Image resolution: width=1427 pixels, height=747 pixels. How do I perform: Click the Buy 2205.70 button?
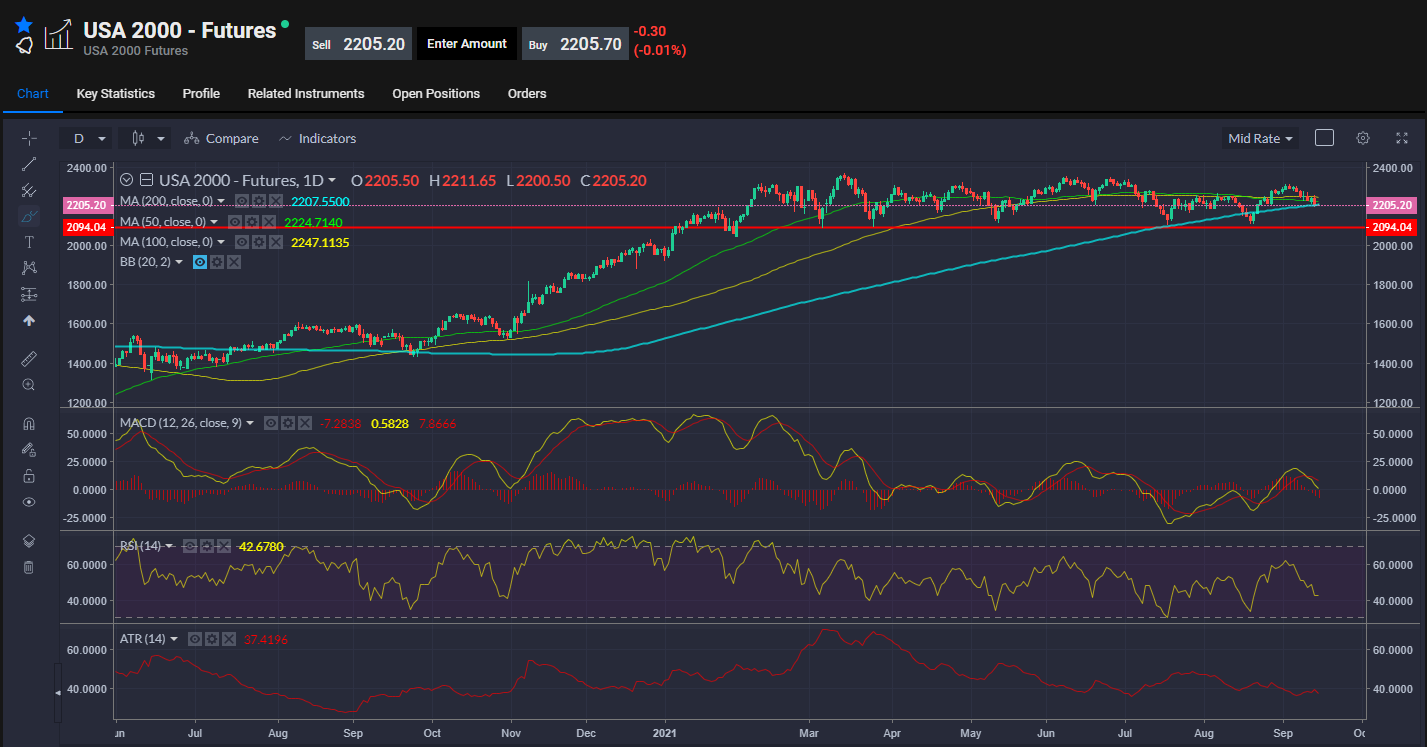[x=574, y=44]
